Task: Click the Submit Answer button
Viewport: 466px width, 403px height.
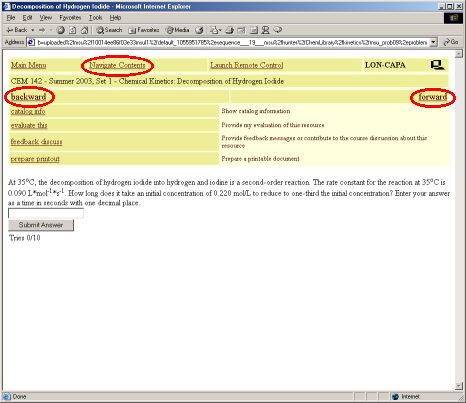Action: pos(41,225)
